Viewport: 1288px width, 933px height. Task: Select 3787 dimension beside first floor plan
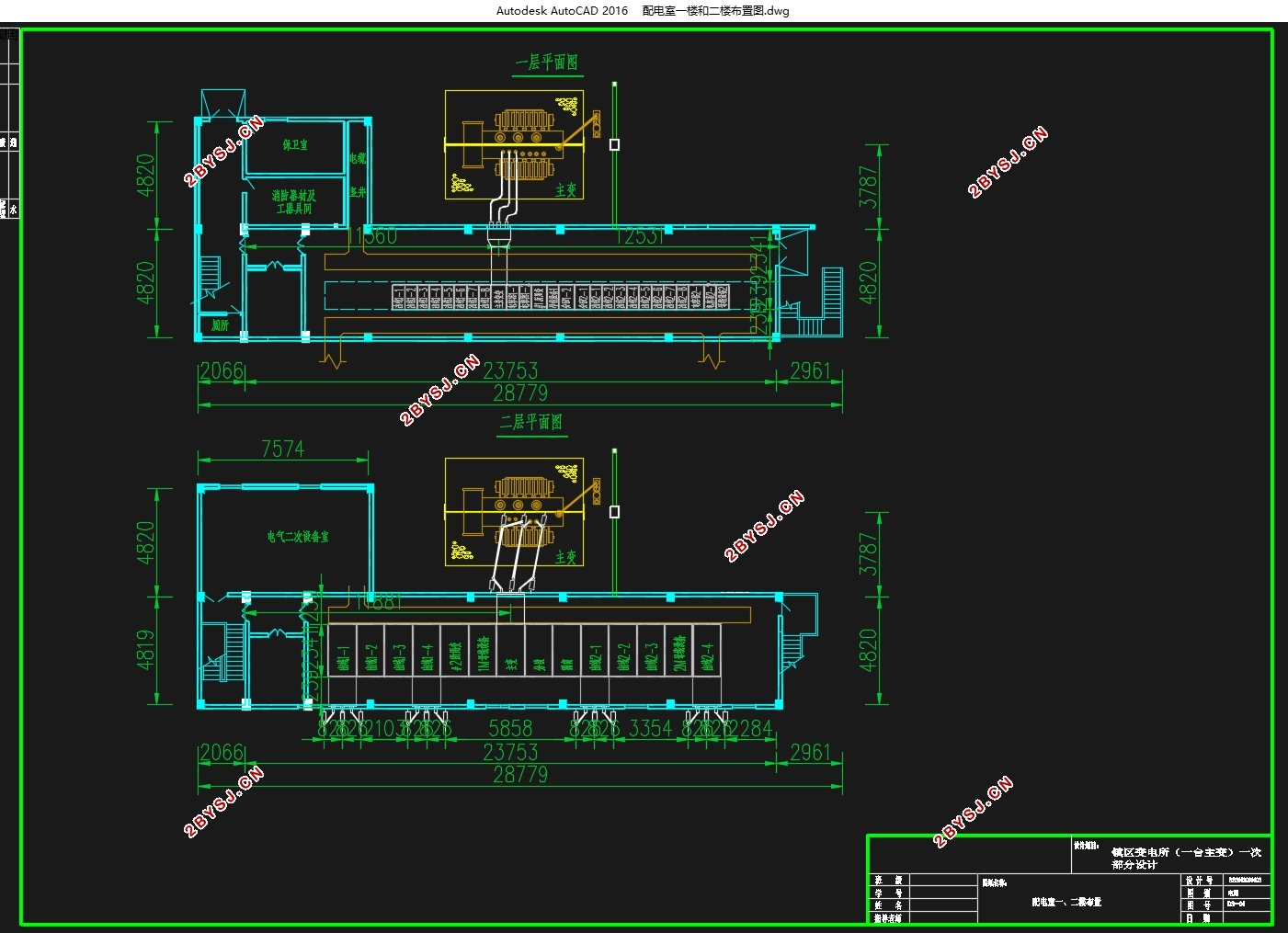868,187
